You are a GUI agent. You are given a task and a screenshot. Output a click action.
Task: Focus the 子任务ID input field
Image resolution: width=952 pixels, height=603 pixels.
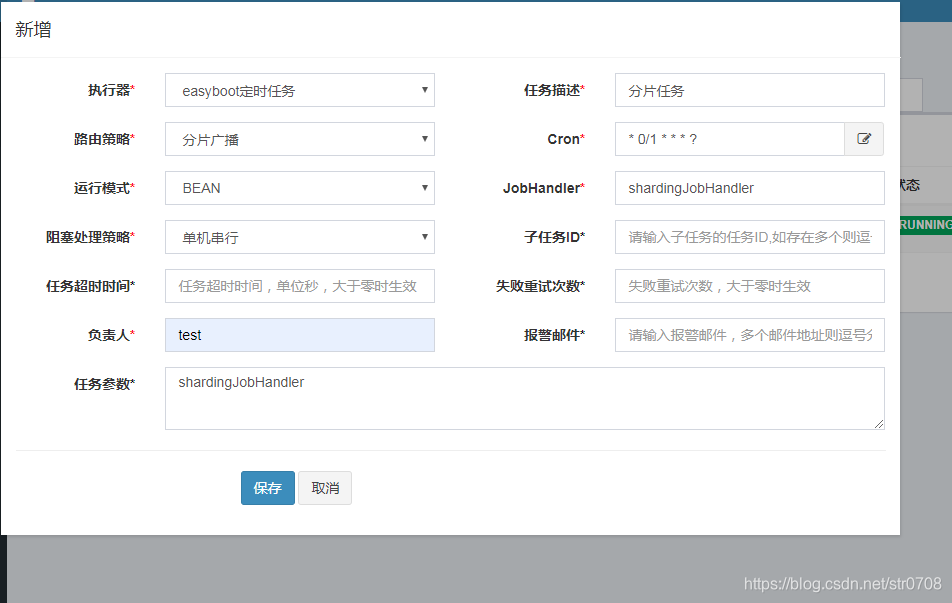coord(750,237)
